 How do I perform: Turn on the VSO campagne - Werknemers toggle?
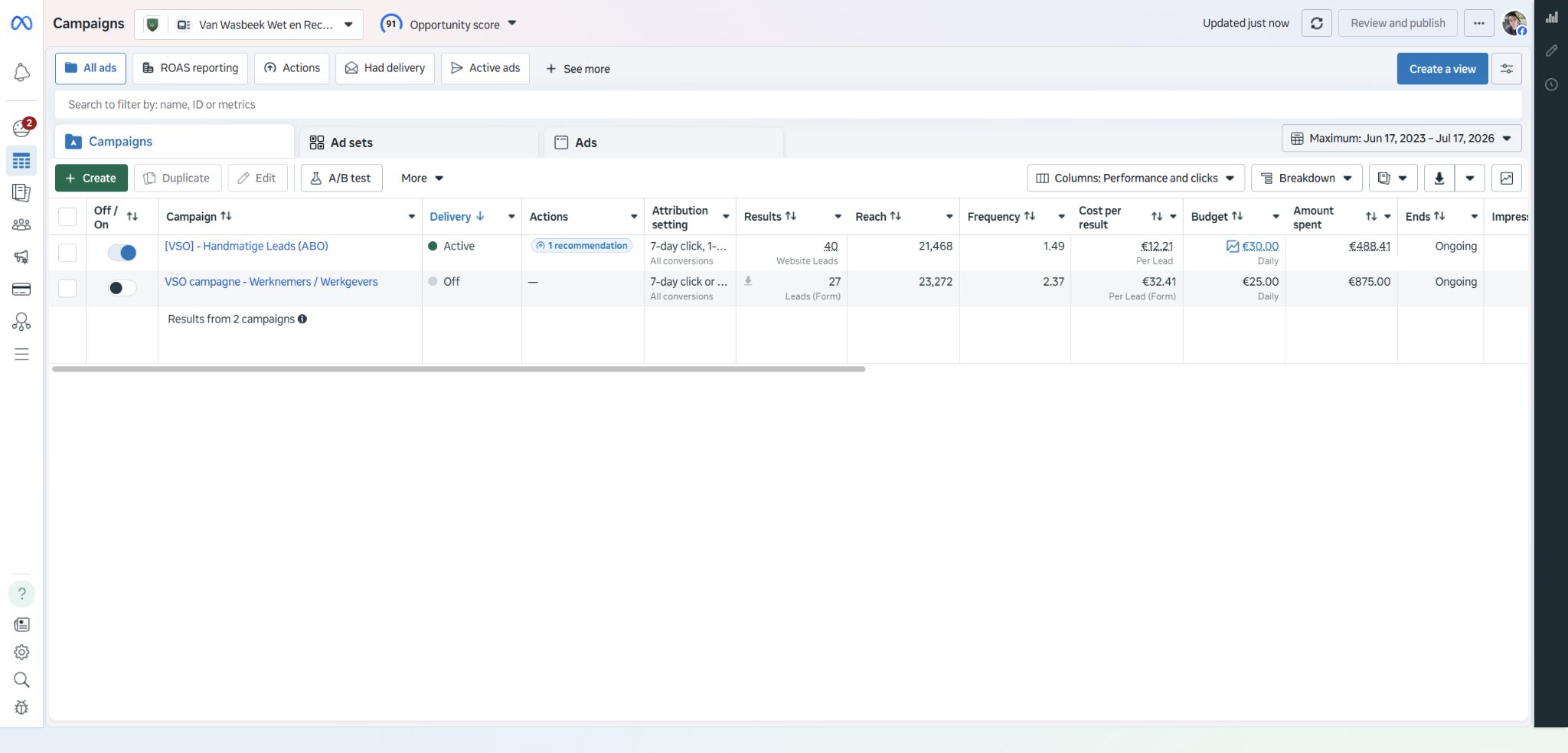click(x=122, y=288)
